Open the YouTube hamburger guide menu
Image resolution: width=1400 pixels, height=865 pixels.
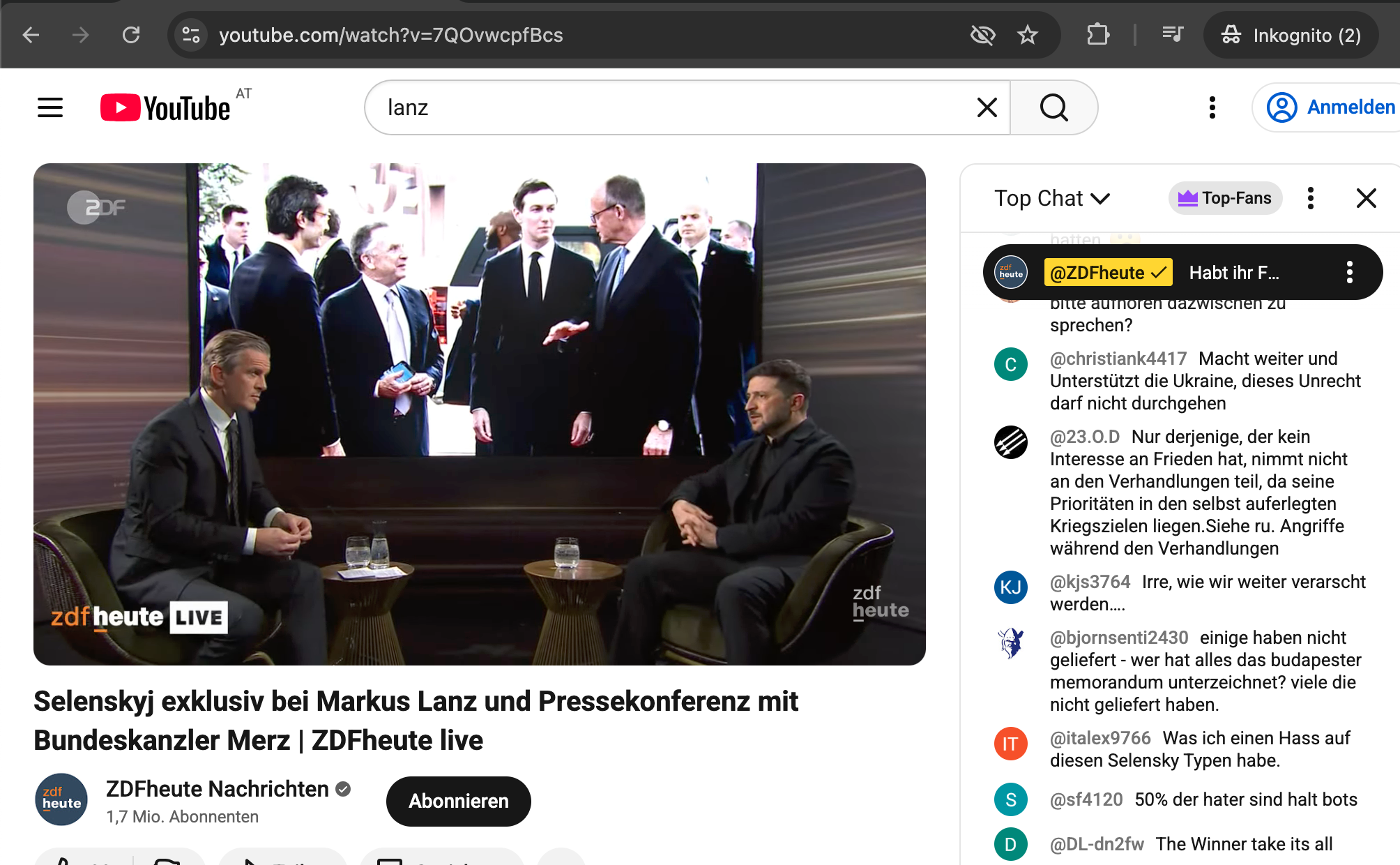pyautogui.click(x=50, y=107)
